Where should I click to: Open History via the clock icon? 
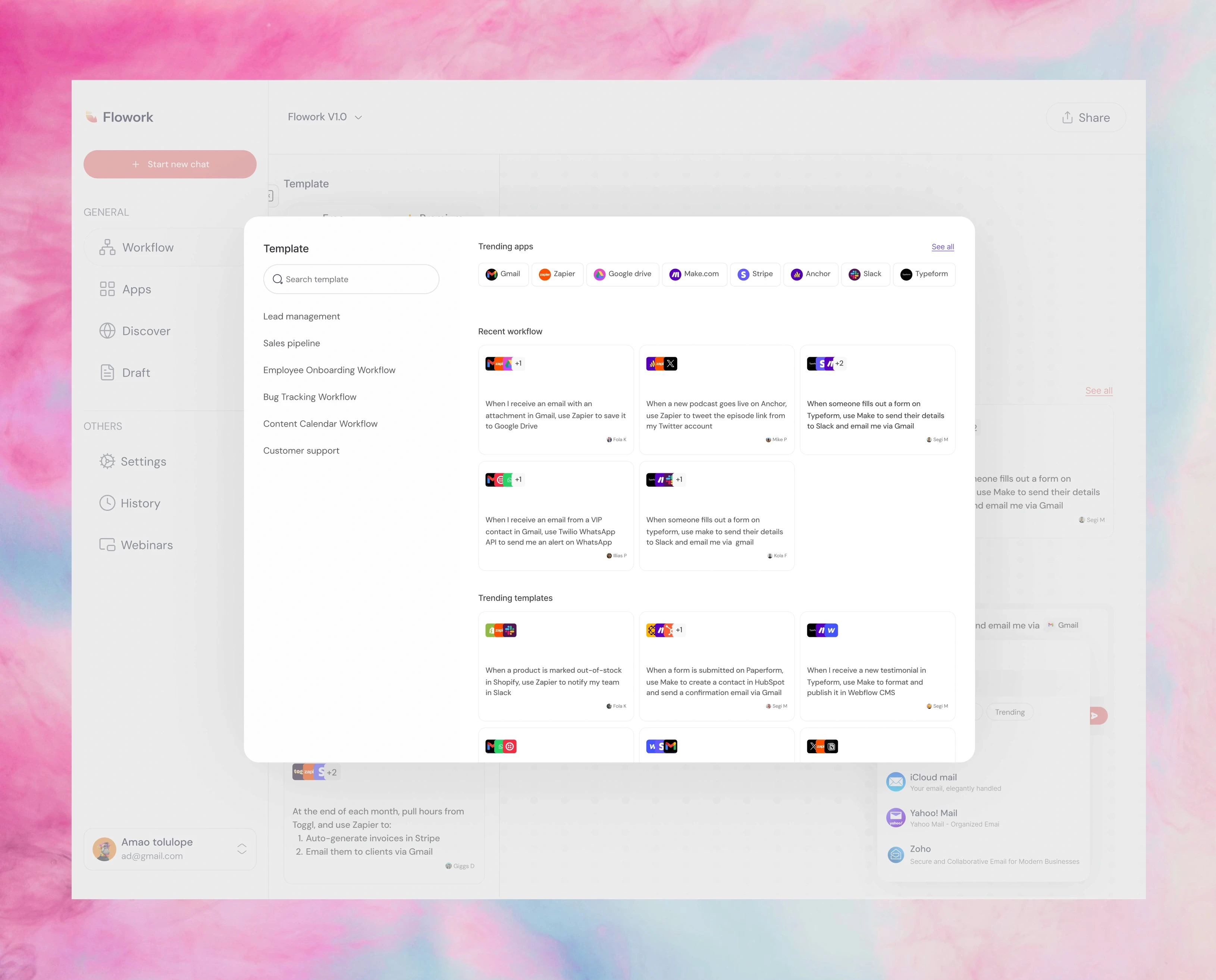[x=107, y=503]
